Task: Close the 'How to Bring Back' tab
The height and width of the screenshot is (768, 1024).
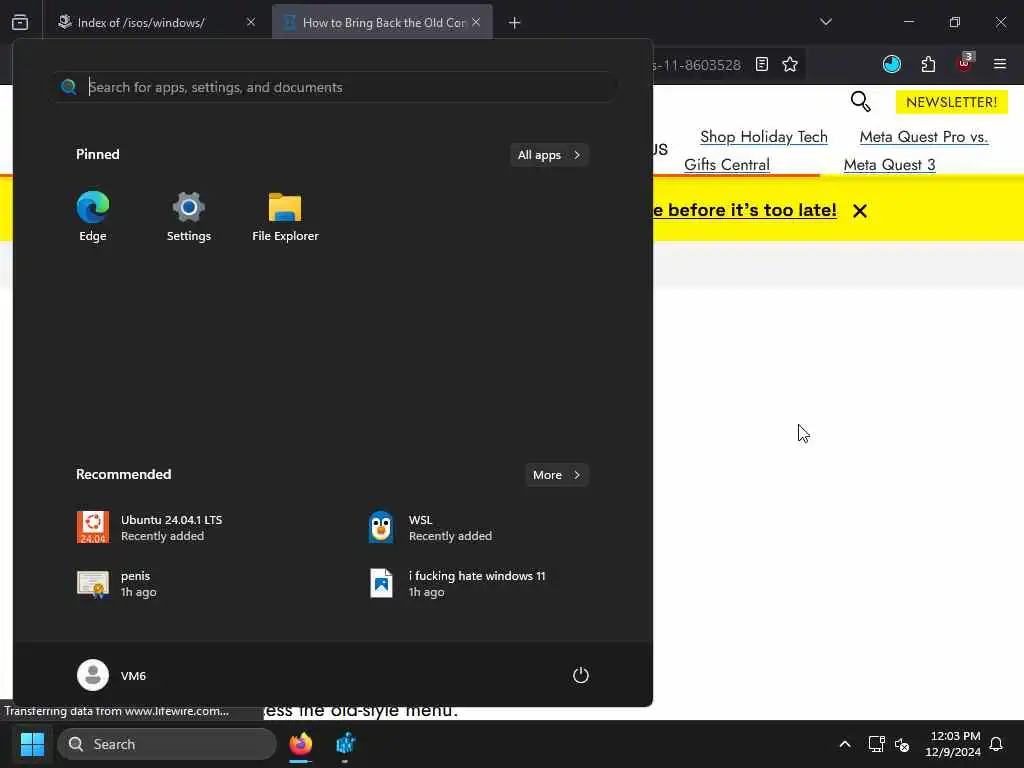Action: pos(476,22)
